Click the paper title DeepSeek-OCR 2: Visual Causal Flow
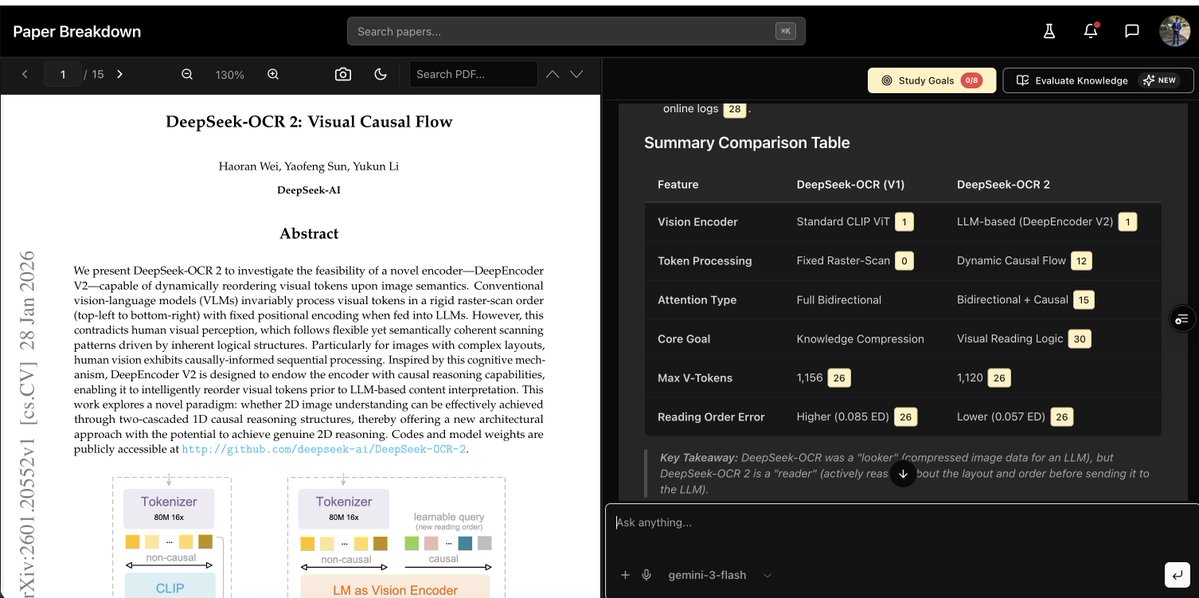The width and height of the screenshot is (1199, 598). 309,122
